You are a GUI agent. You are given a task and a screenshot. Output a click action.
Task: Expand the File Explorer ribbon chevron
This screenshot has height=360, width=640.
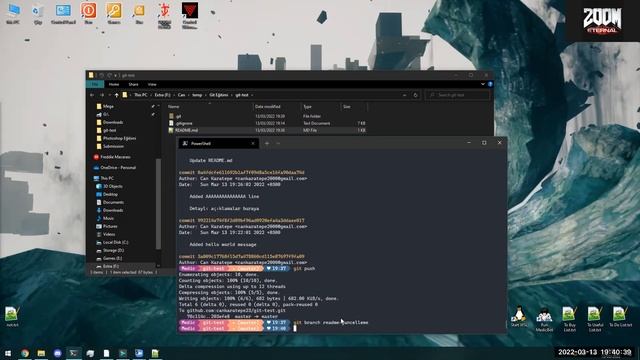(483, 84)
